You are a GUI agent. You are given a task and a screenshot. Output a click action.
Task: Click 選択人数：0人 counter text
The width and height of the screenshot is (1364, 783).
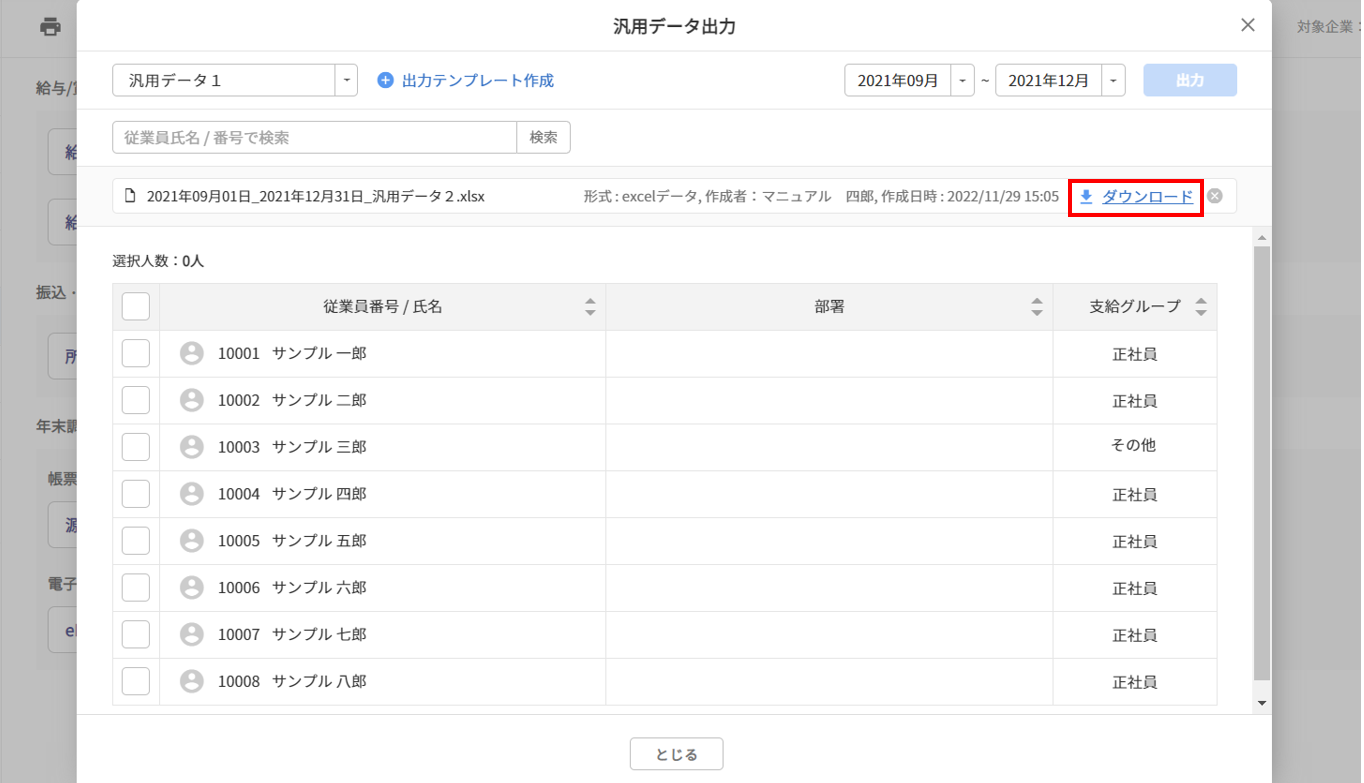tap(158, 261)
